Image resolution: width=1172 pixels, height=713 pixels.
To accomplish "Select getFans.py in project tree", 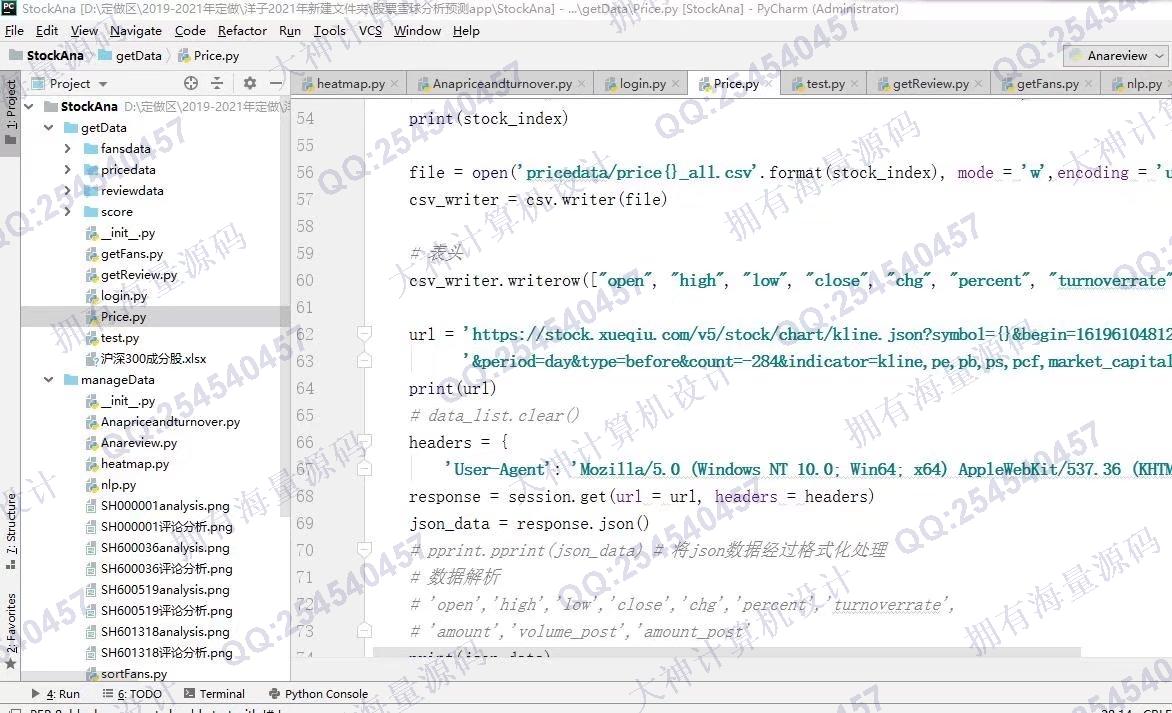I will click(132, 254).
